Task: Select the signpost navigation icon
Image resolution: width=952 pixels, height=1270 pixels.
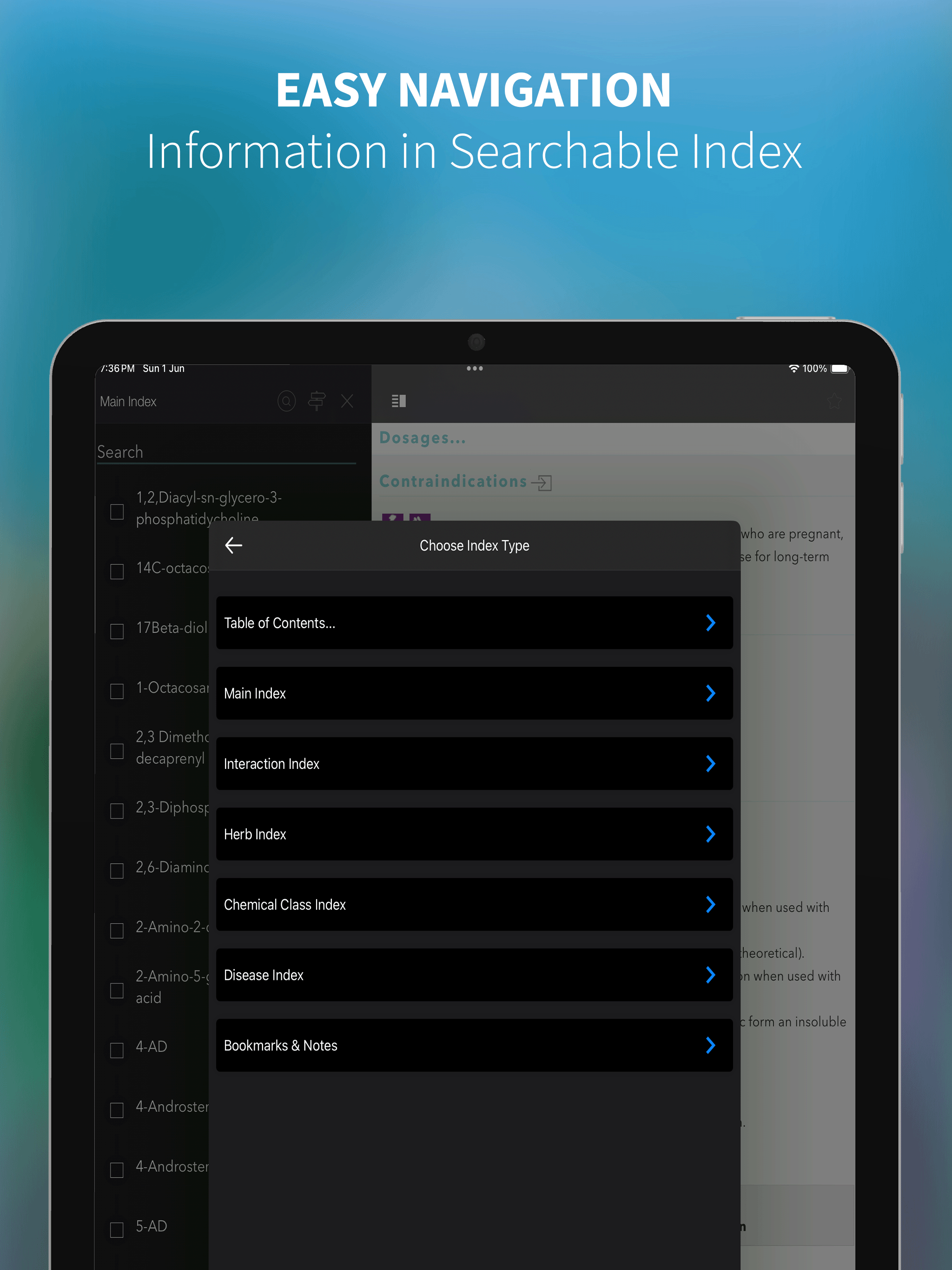Action: 317,401
